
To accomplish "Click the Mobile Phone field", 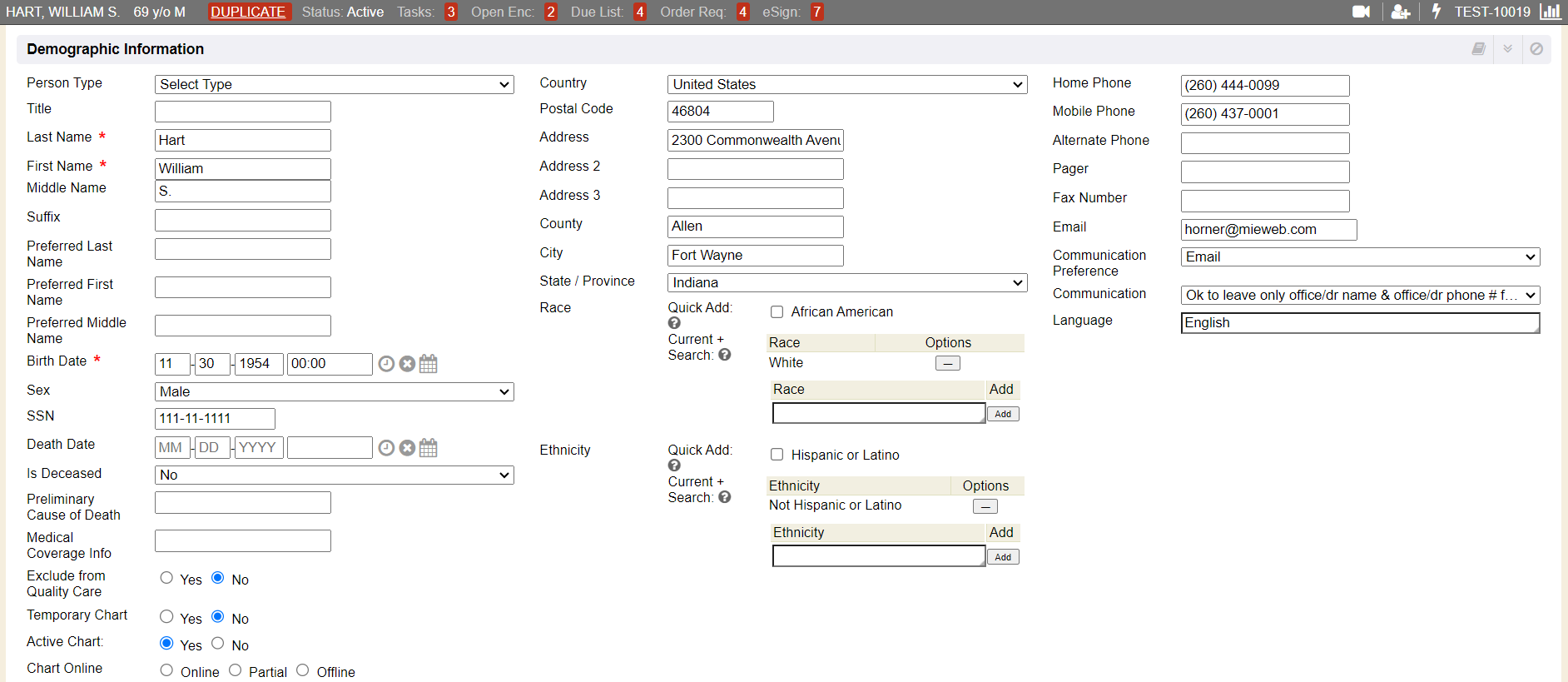I will click(x=1265, y=114).
